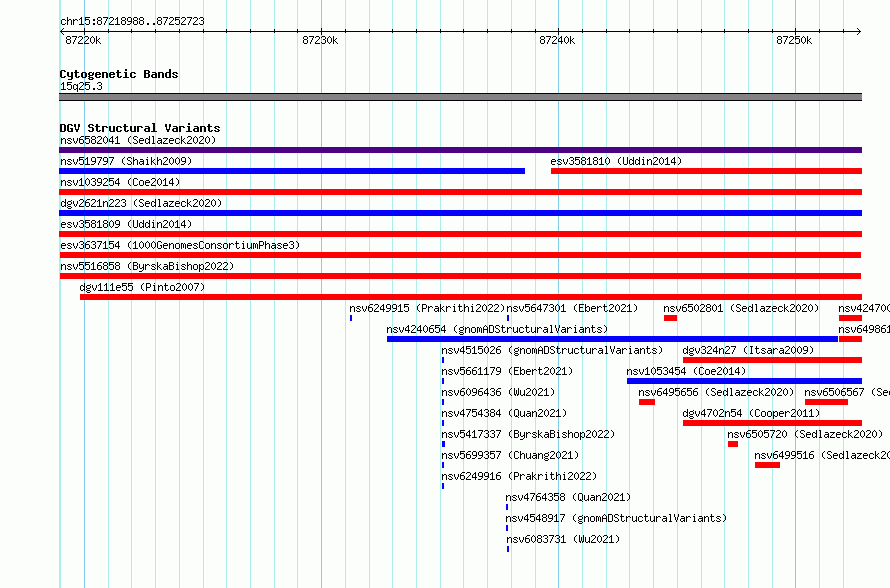Image resolution: width=890 pixels, height=588 pixels.
Task: Open the esv3581809 (Uddin2014) label
Action: coord(126,224)
